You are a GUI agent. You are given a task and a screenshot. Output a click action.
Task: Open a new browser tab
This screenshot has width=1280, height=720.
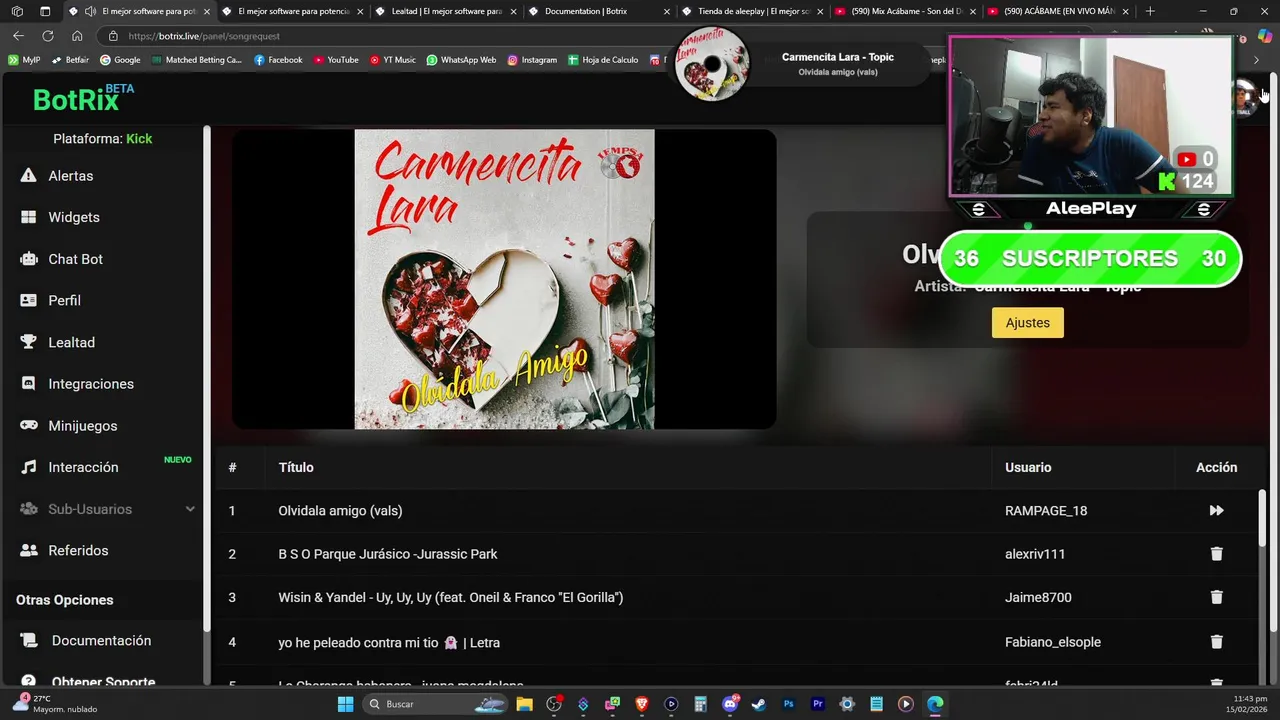pyautogui.click(x=1150, y=11)
